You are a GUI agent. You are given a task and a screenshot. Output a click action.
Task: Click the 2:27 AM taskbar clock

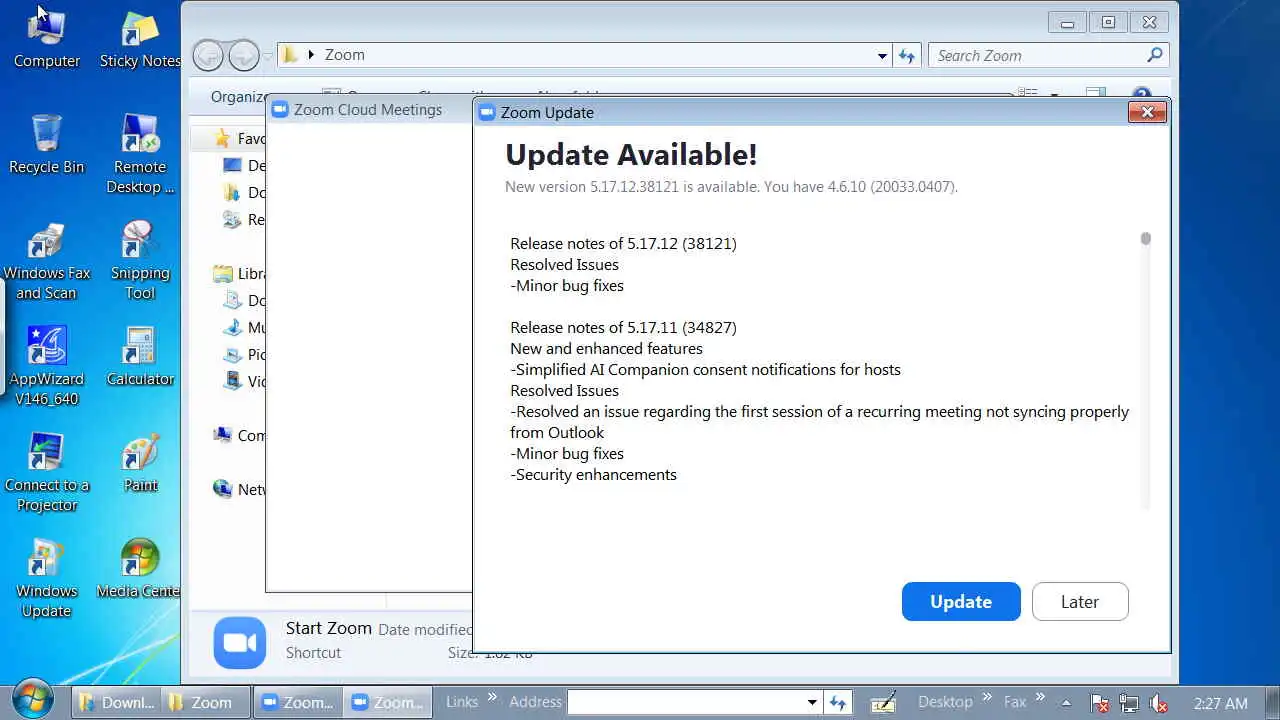coord(1220,703)
